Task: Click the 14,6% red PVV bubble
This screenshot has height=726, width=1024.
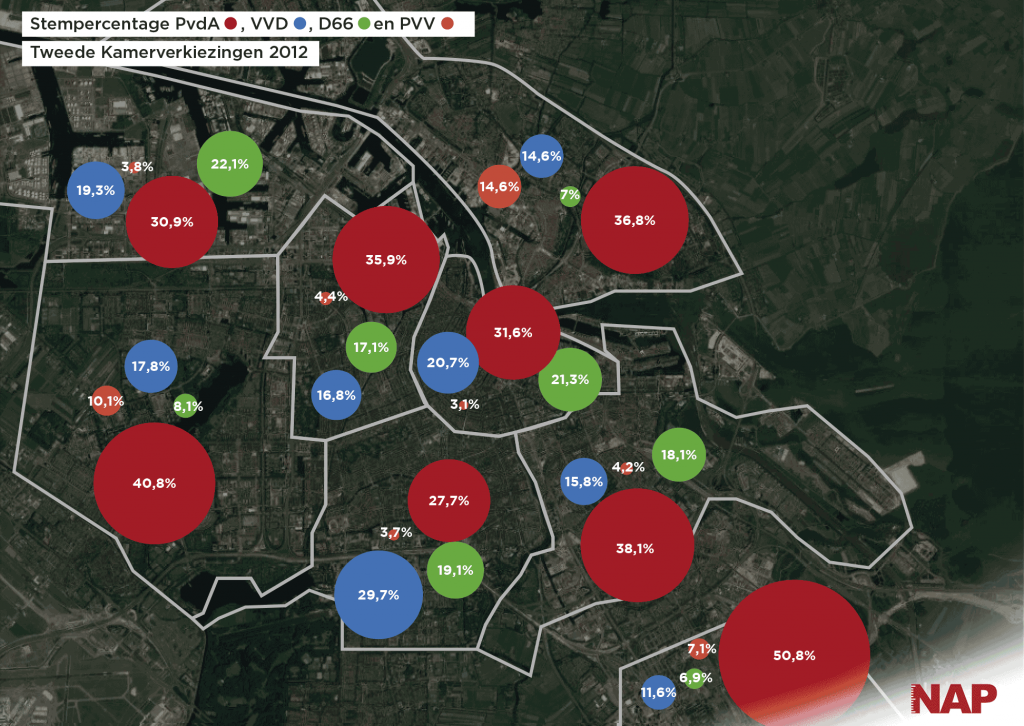Action: (499, 187)
